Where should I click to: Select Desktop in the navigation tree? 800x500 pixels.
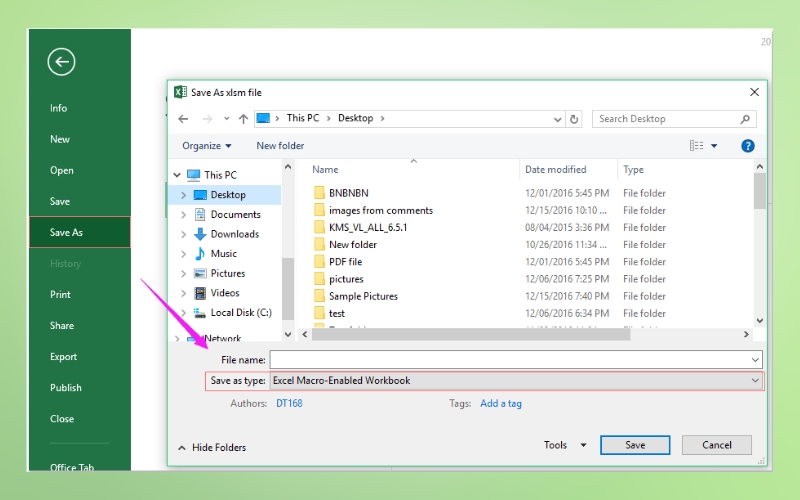(x=228, y=195)
